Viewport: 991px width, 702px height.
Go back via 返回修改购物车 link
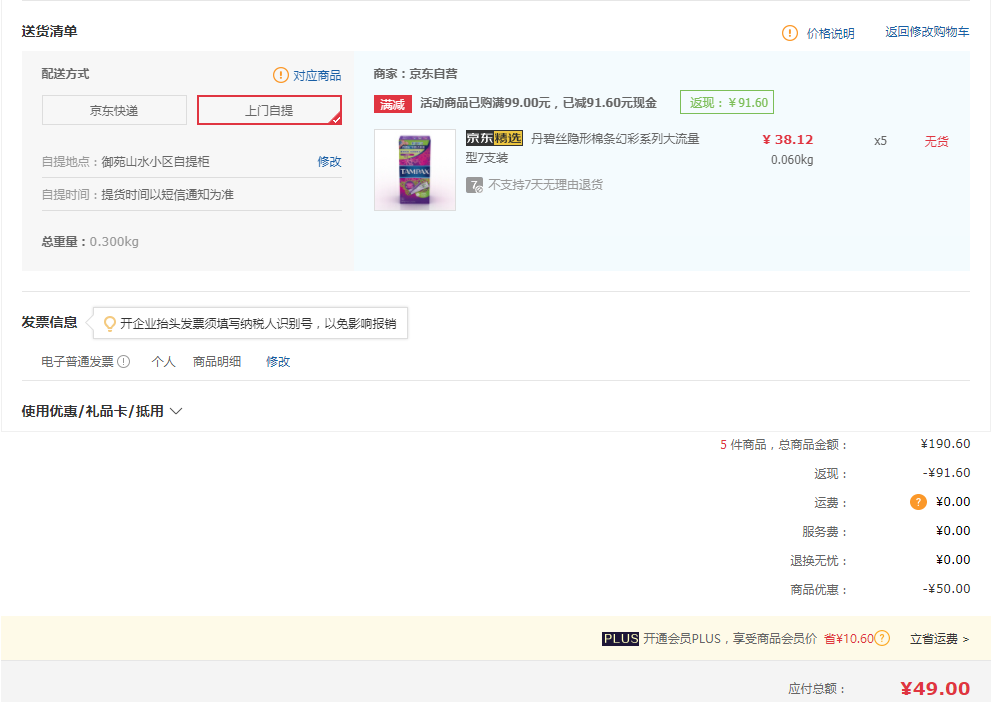tap(927, 32)
